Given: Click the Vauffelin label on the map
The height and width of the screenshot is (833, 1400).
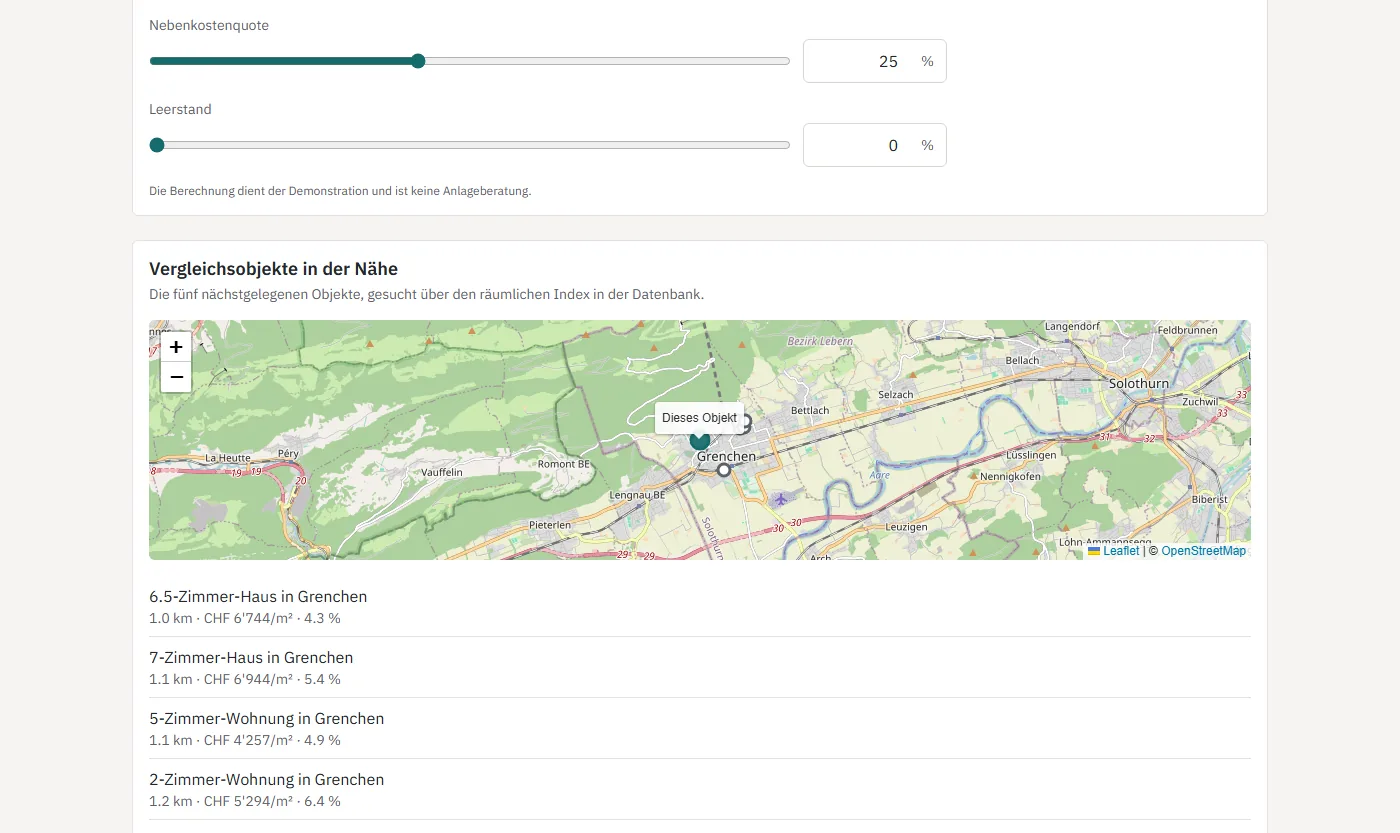Looking at the screenshot, I should click(443, 471).
